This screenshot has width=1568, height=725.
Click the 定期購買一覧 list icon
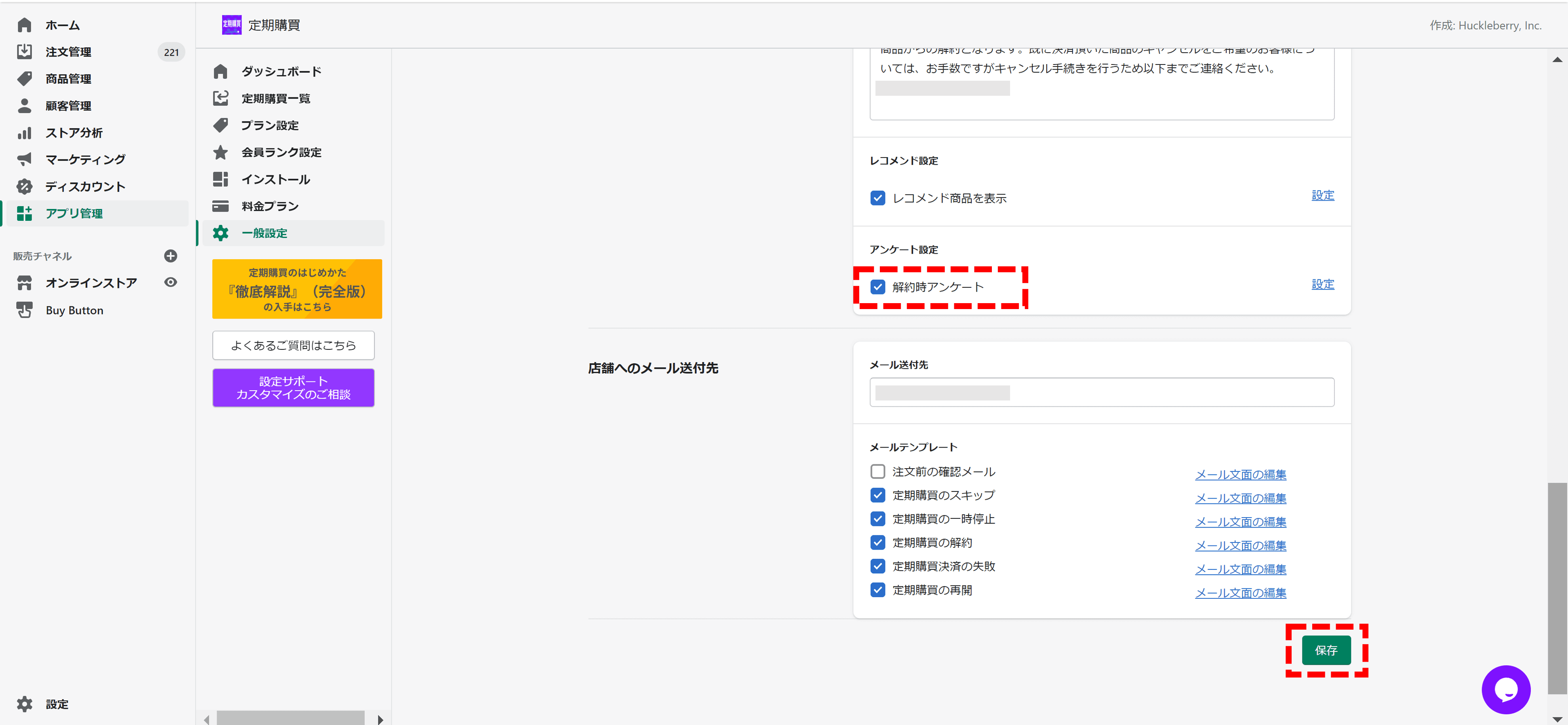pos(220,98)
